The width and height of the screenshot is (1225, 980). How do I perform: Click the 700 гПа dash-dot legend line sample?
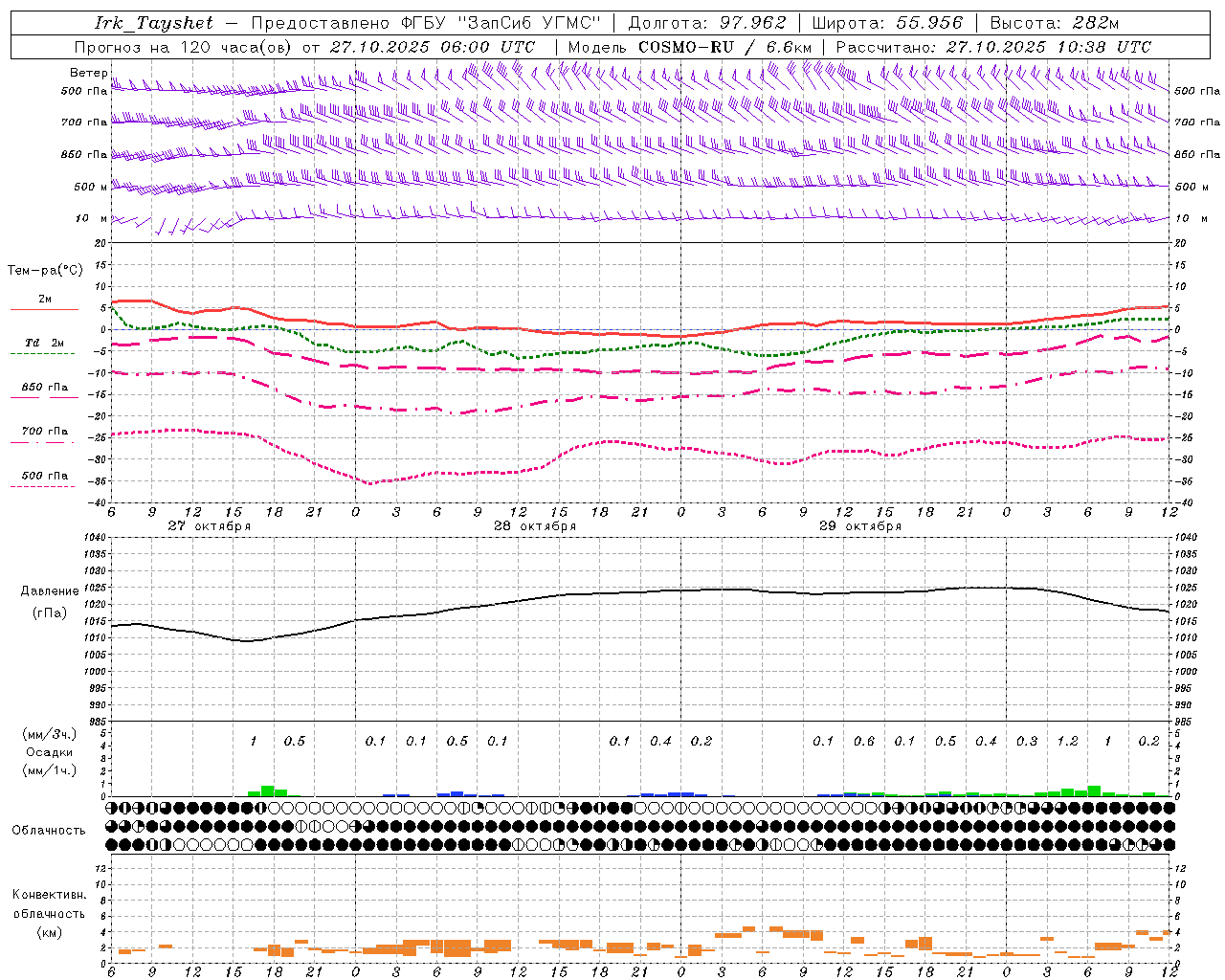click(x=42, y=442)
